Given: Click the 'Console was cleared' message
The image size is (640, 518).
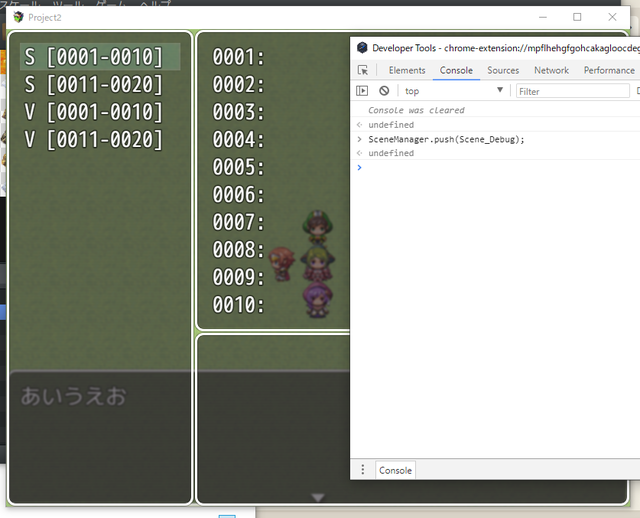Looking at the screenshot, I should tap(416, 110).
